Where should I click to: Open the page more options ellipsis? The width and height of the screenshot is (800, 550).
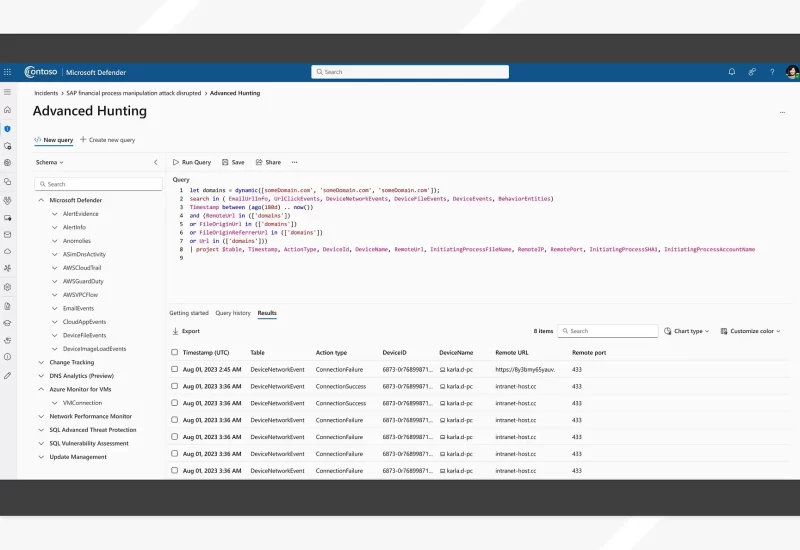tap(782, 112)
